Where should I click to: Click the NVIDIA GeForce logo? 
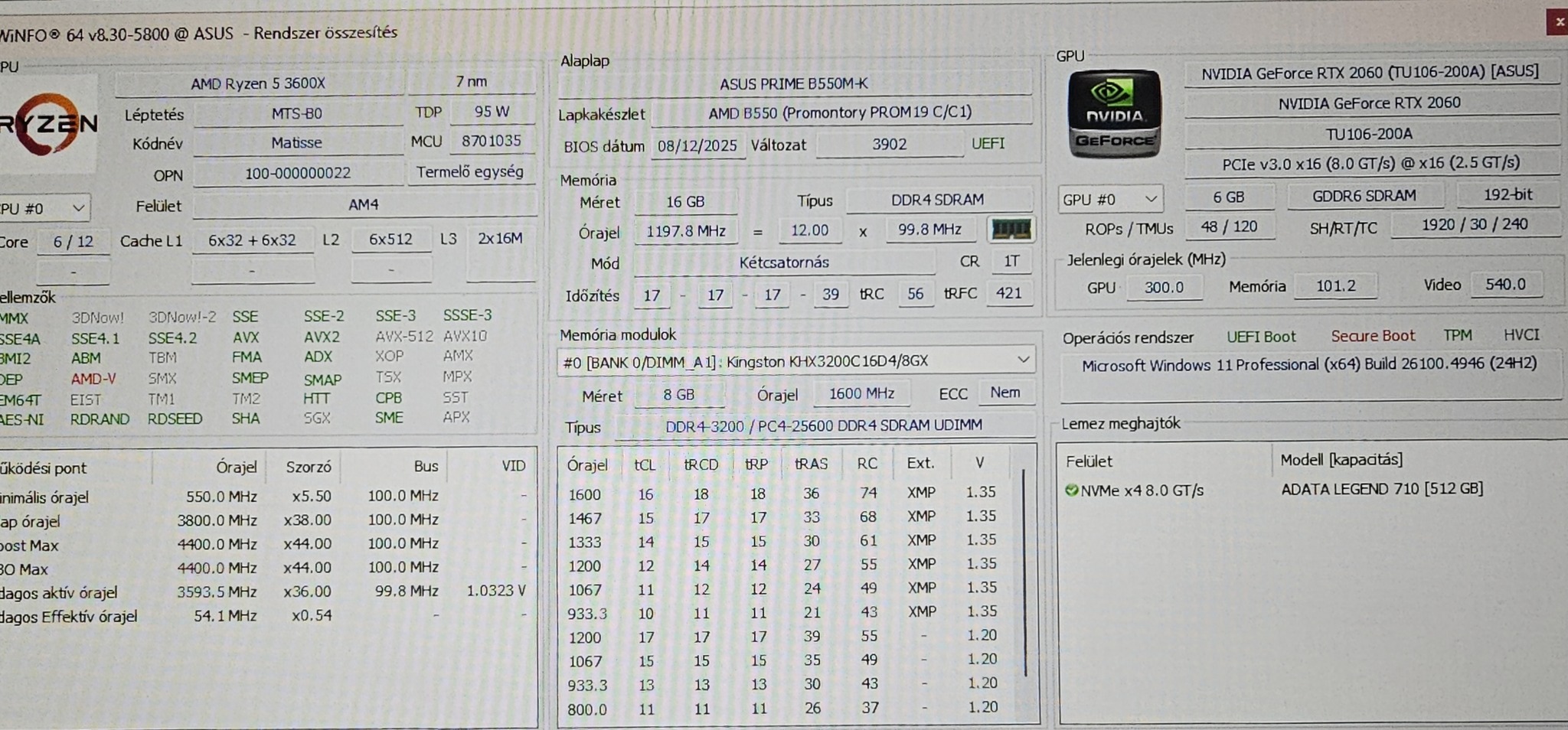[1115, 114]
